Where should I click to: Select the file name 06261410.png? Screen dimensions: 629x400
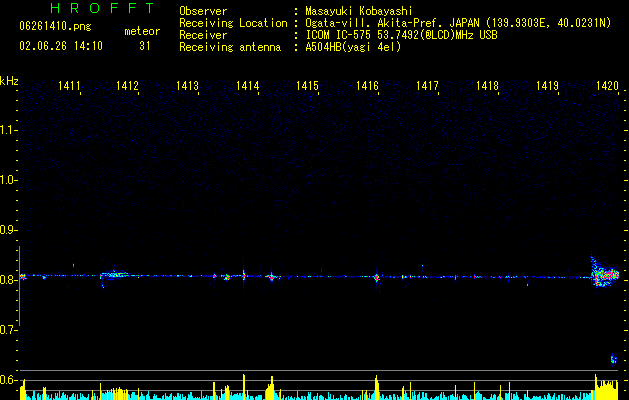pyautogui.click(x=55, y=26)
